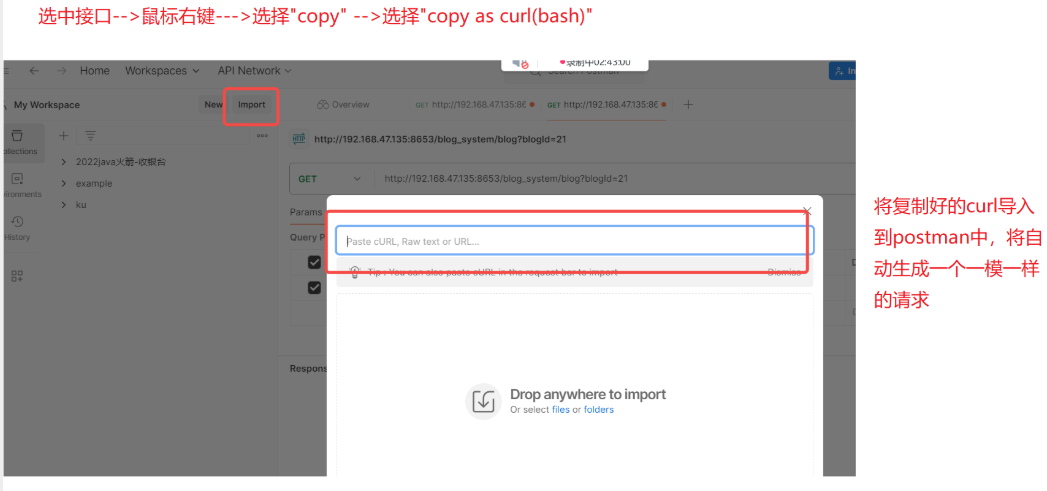Switch to first GET request tab
Image resolution: width=1047 pixels, height=491 pixels.
coord(475,105)
